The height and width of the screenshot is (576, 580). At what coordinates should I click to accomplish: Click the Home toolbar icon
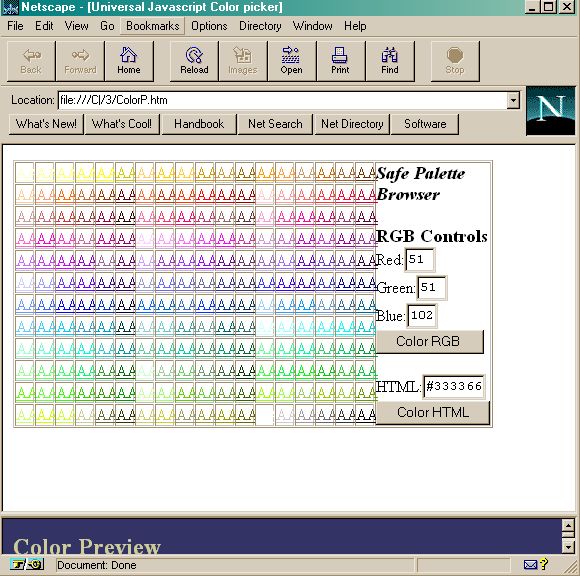(129, 61)
